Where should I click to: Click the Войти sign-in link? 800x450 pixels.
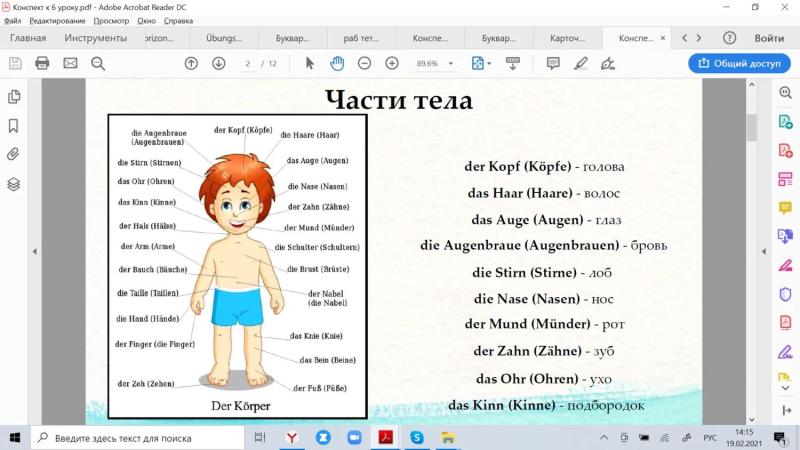click(x=769, y=38)
